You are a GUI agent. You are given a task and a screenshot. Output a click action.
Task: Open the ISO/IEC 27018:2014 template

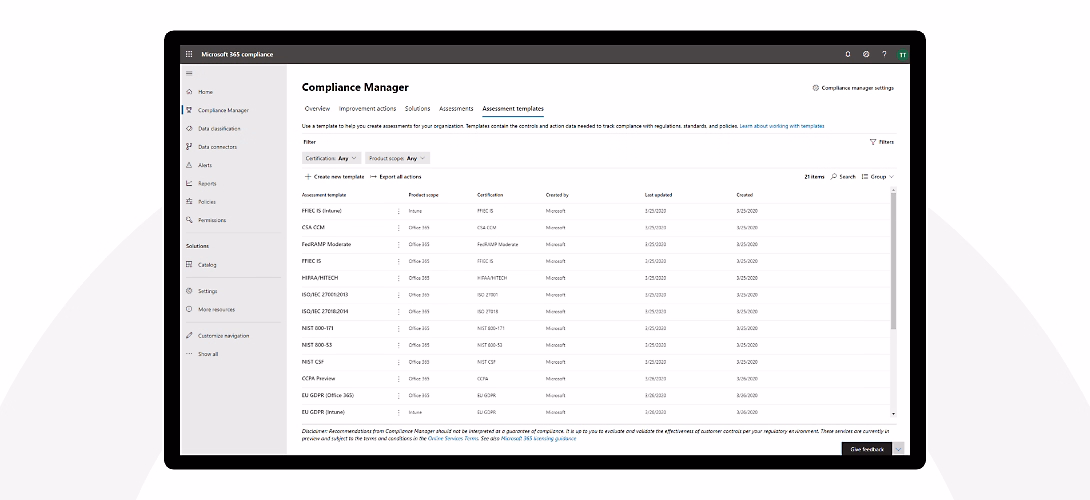(x=325, y=312)
